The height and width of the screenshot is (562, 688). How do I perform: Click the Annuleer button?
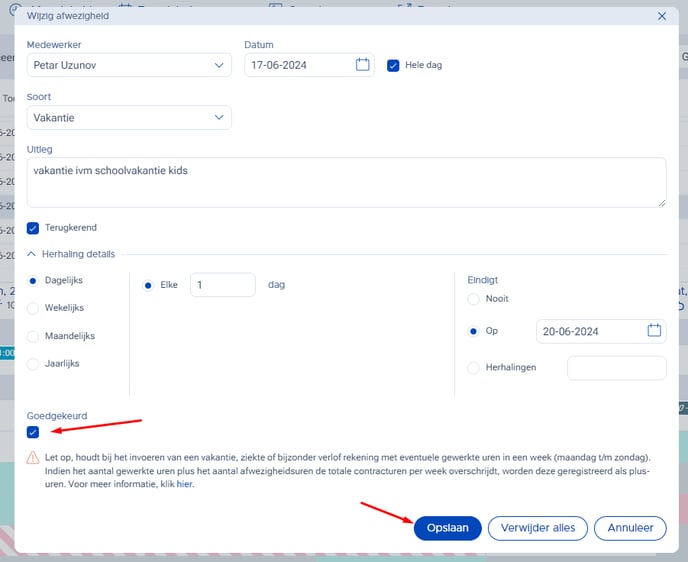click(x=630, y=528)
